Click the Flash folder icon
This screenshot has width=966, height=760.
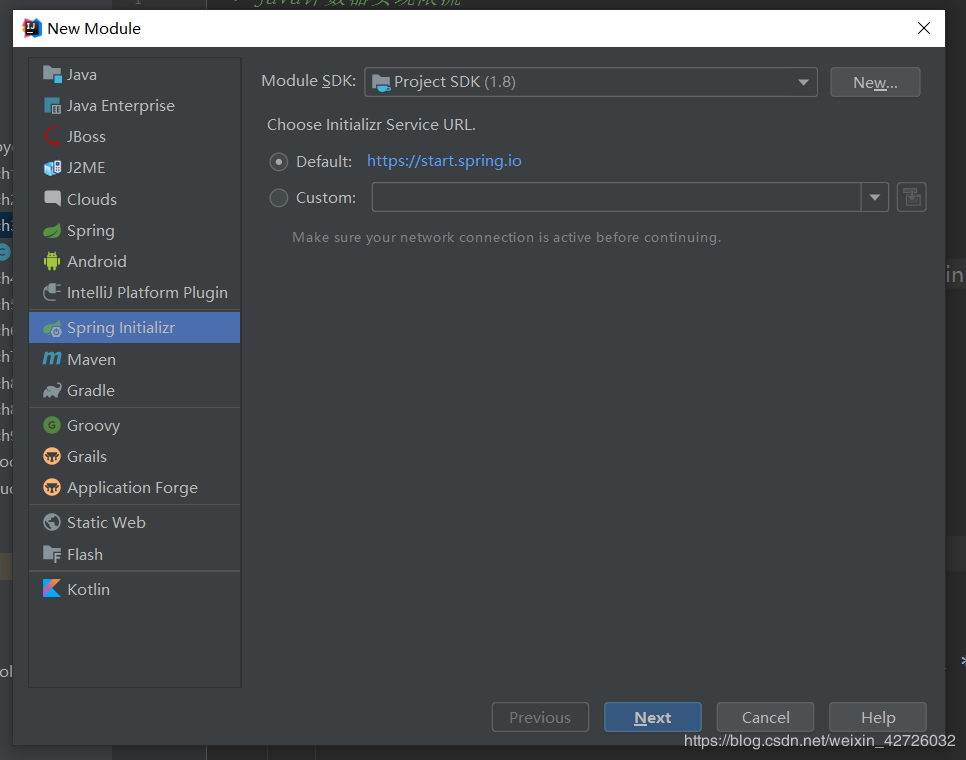click(x=52, y=554)
